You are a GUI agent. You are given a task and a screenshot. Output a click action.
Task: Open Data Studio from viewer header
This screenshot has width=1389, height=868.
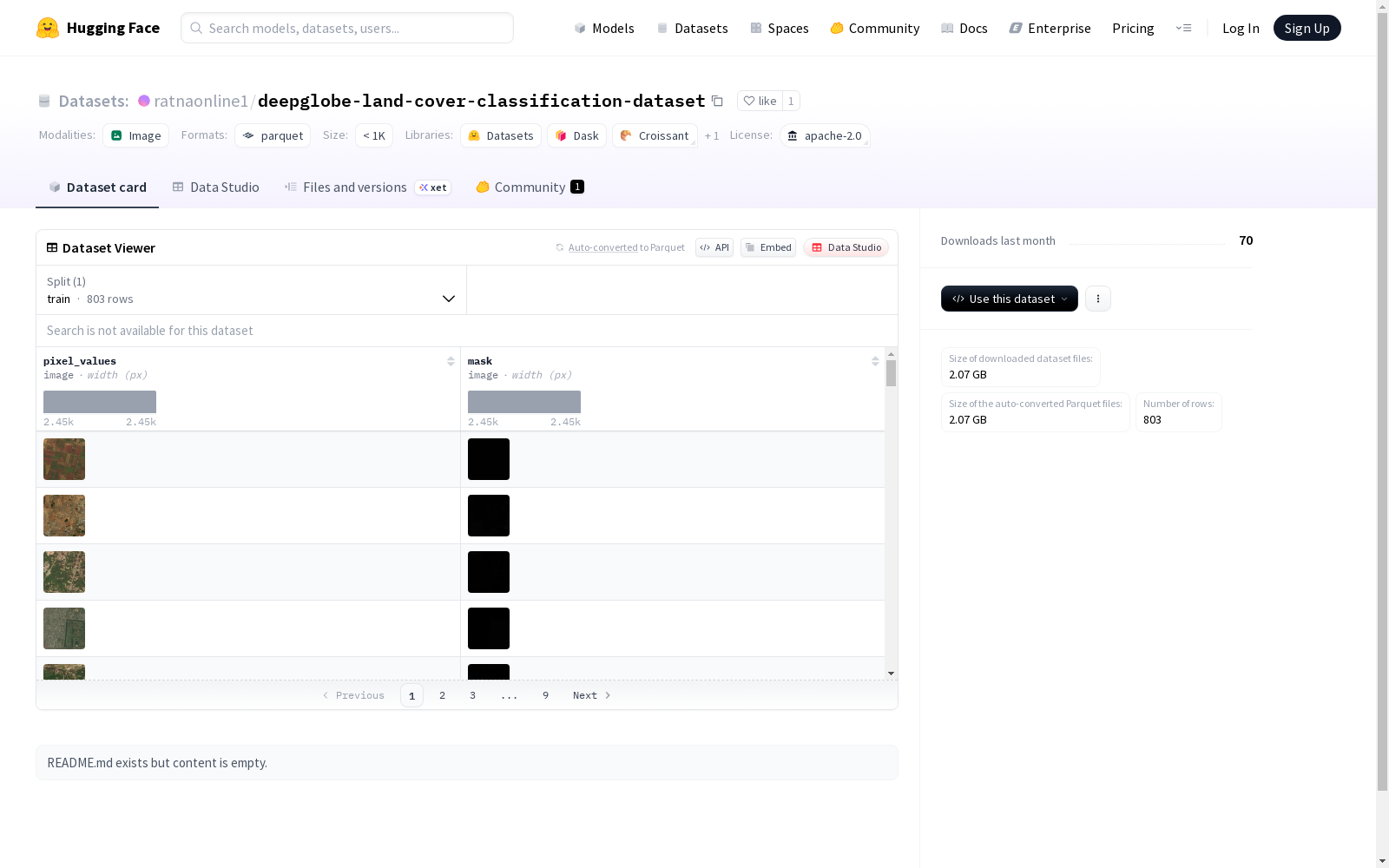846,247
